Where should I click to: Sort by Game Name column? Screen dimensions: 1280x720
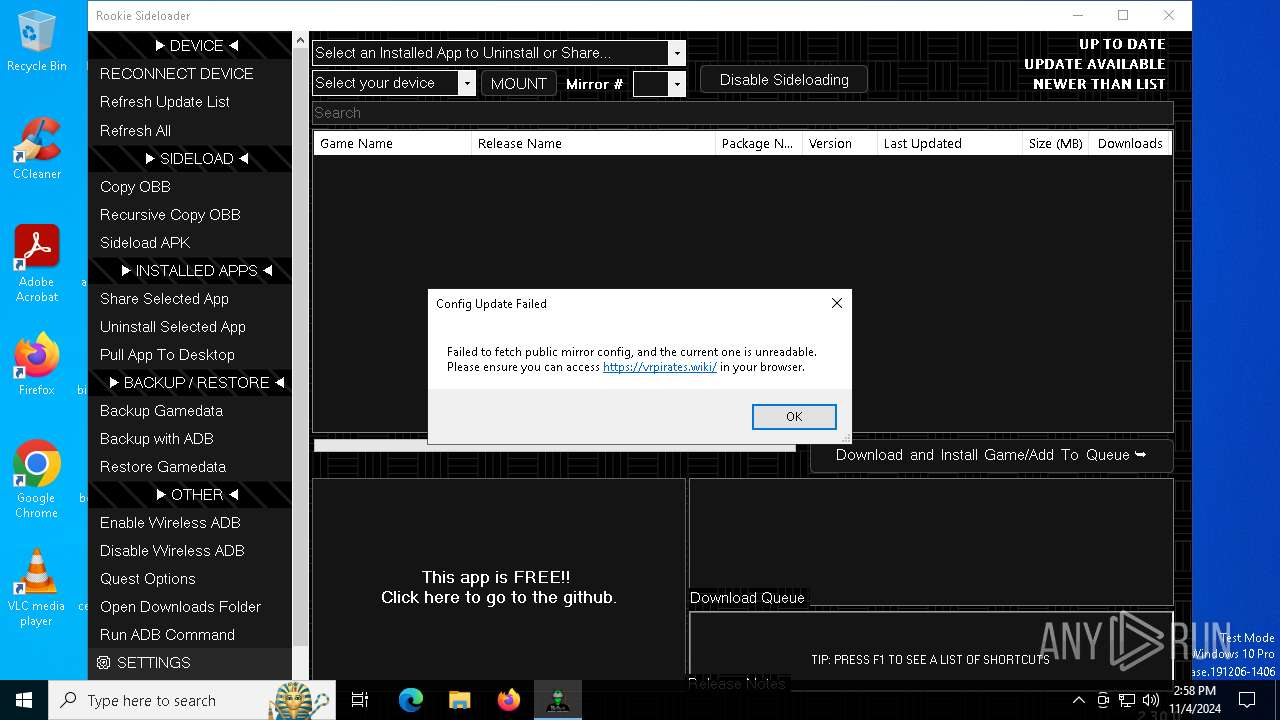click(x=391, y=143)
